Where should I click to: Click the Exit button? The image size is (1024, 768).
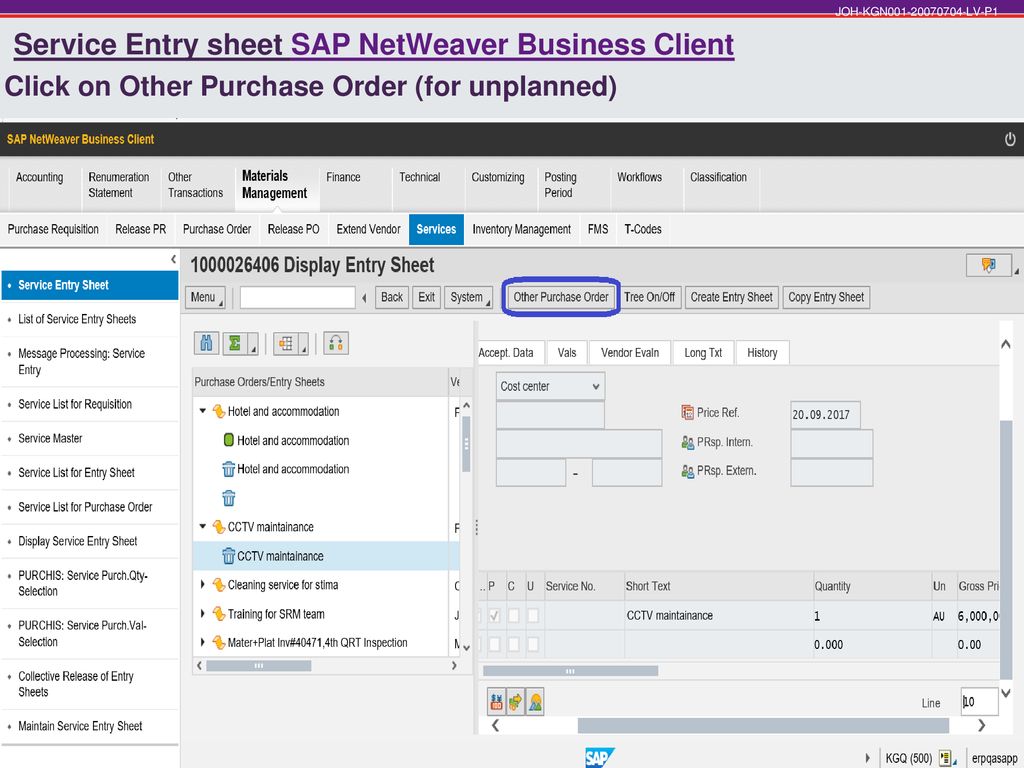tap(426, 297)
